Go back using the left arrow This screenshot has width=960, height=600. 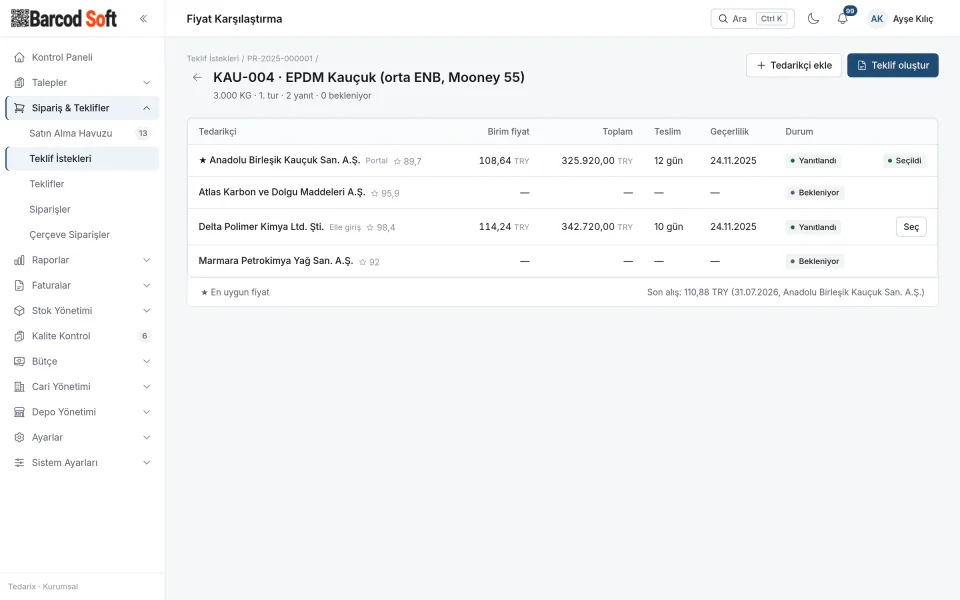(197, 77)
